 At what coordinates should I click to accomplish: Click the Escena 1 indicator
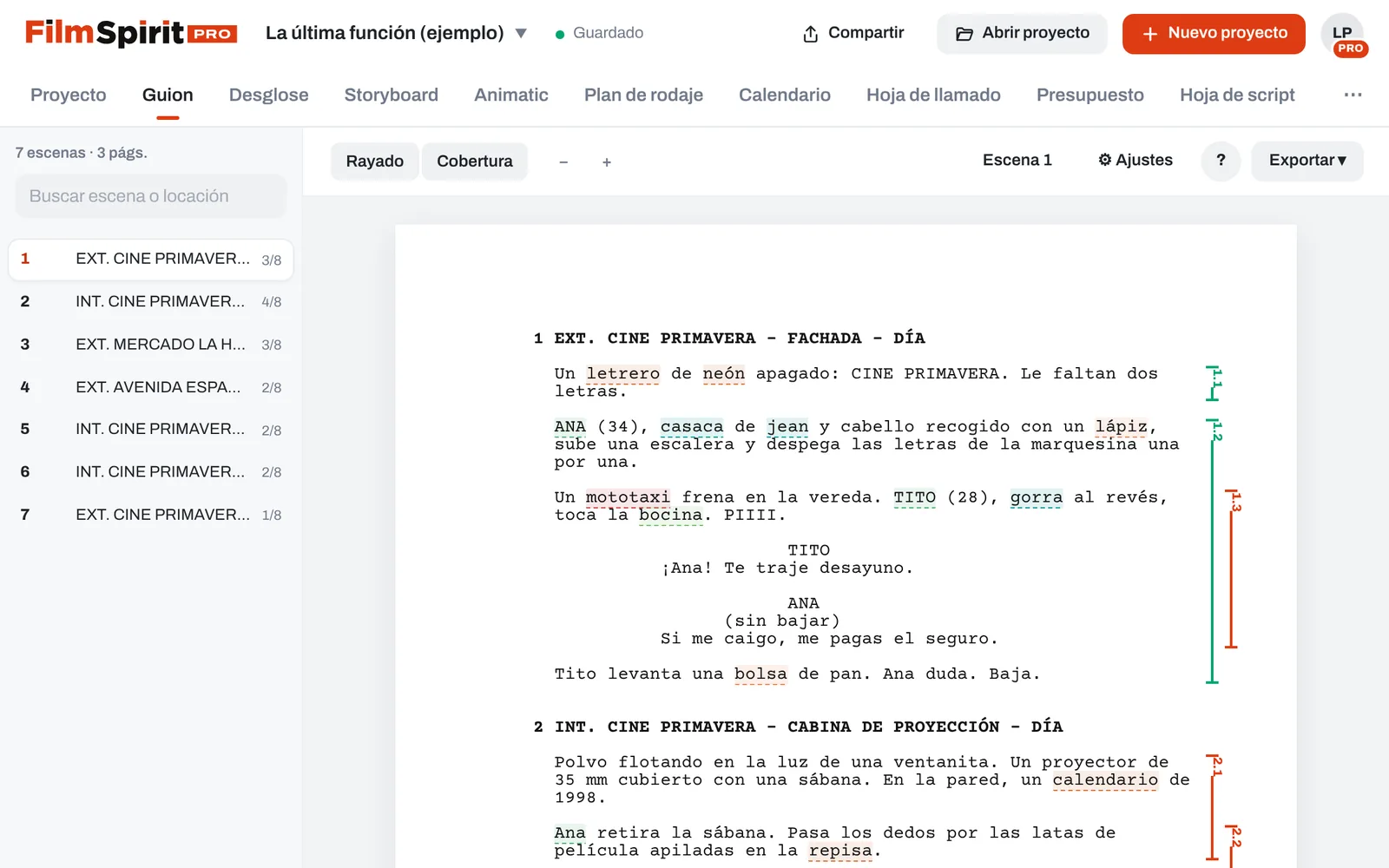1017,160
